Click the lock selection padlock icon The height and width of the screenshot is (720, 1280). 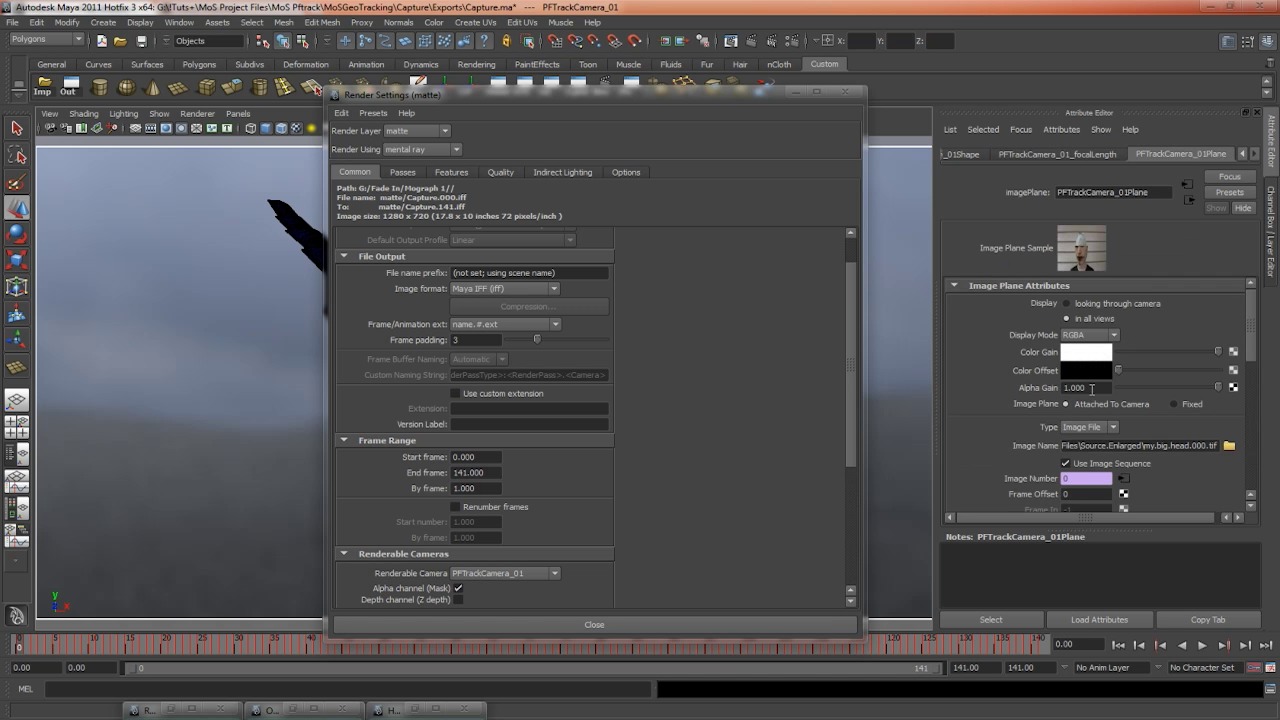(506, 41)
